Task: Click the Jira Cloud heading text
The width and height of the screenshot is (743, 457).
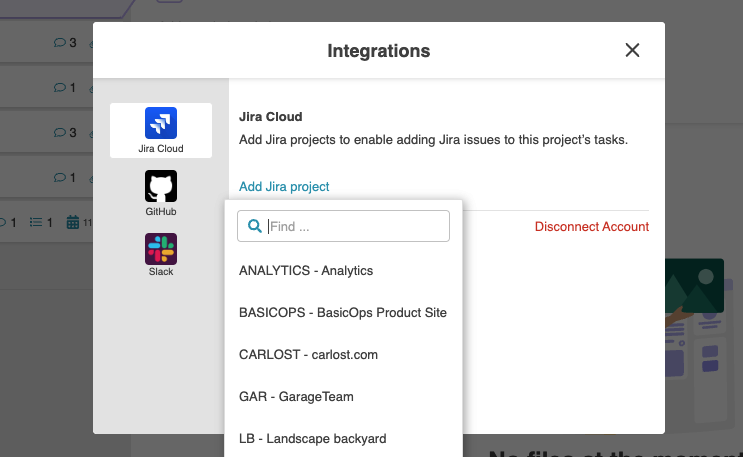Action: (271, 117)
